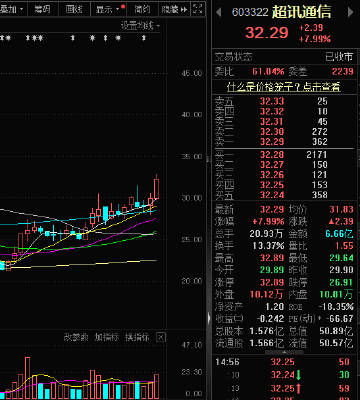Go to next stock arrow

[x=350, y=13]
